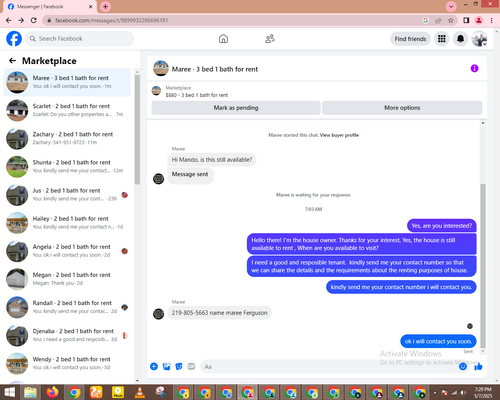This screenshot has width=500, height=400.
Task: Reload the page
Action: (x=34, y=20)
